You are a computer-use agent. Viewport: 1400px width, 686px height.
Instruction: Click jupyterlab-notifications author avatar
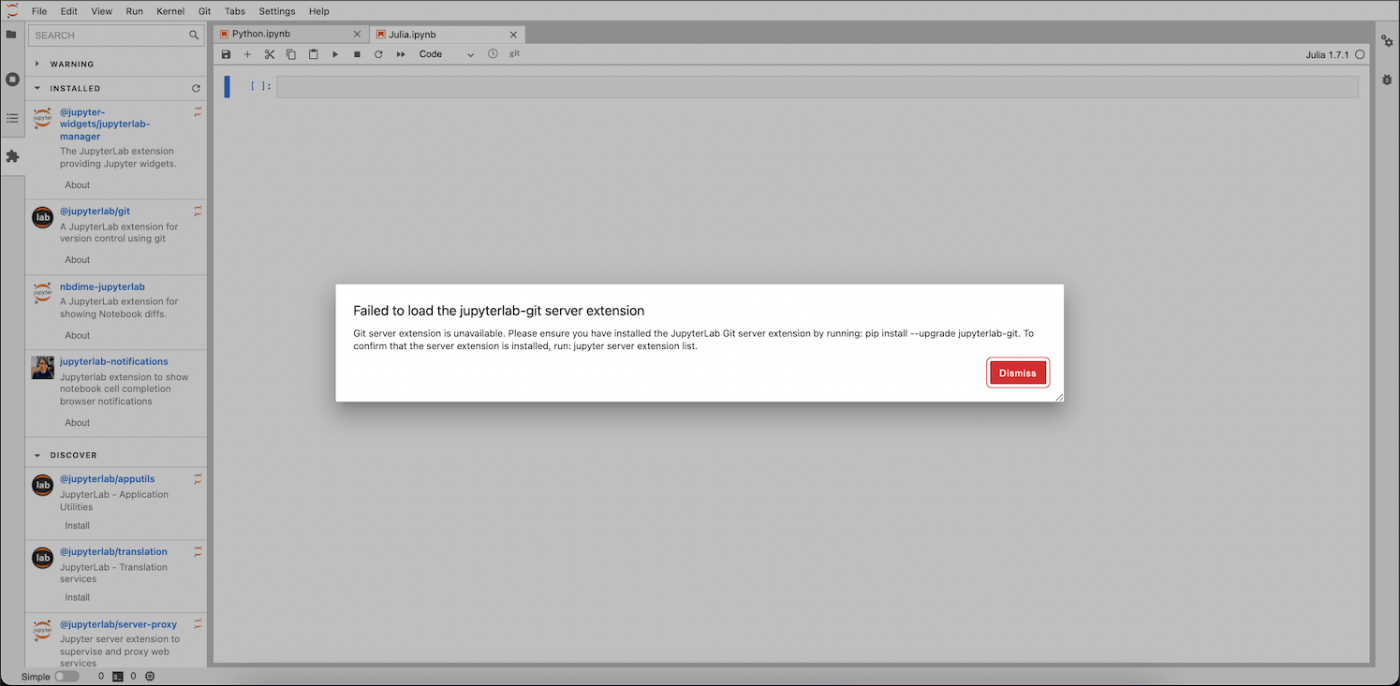(42, 367)
